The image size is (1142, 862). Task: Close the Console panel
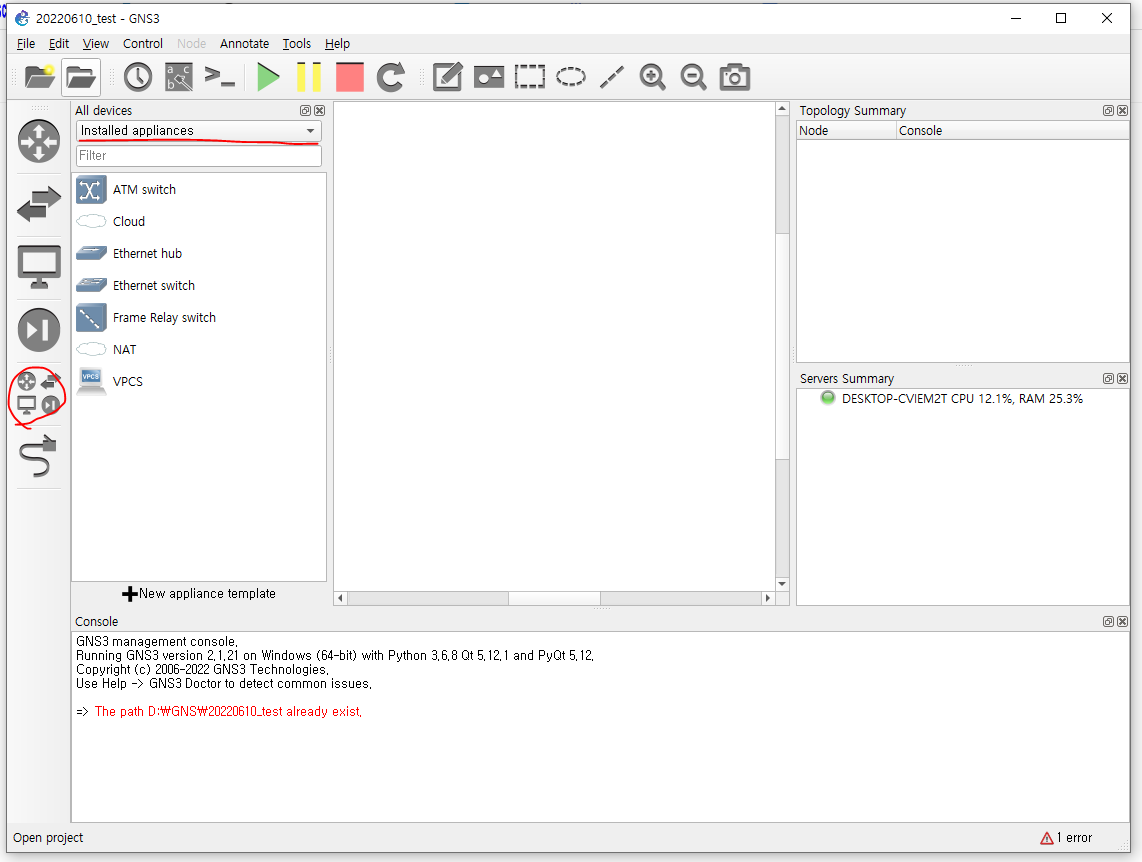1122,622
